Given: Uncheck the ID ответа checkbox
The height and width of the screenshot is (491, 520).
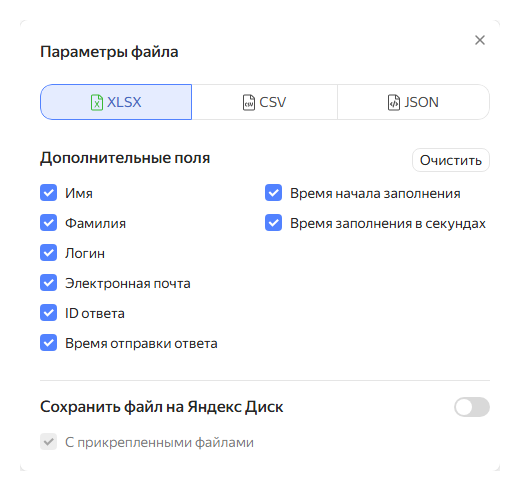Looking at the screenshot, I should pyautogui.click(x=49, y=313).
